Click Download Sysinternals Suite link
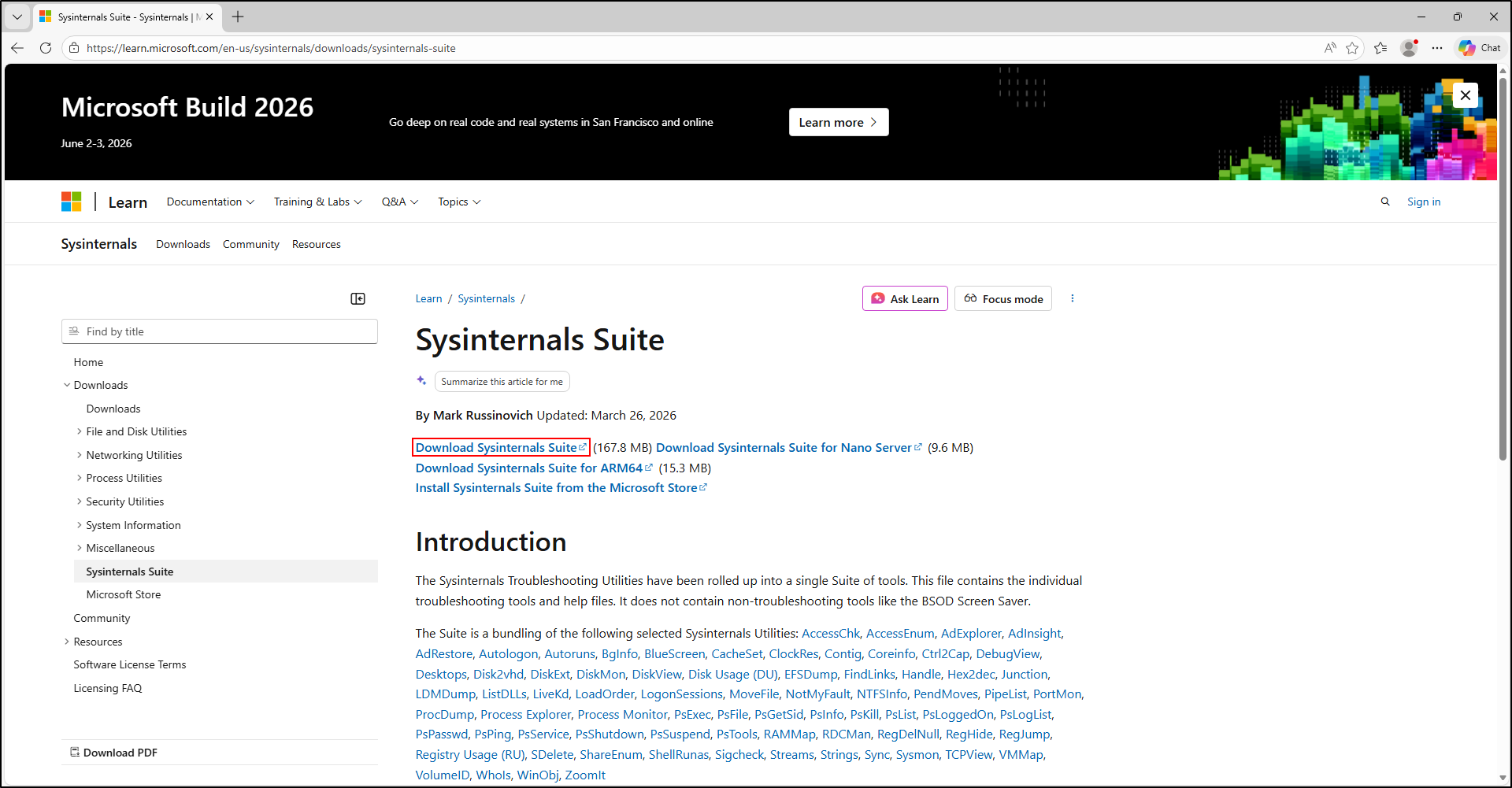Screen dimensions: 1512x788 [x=501, y=447]
